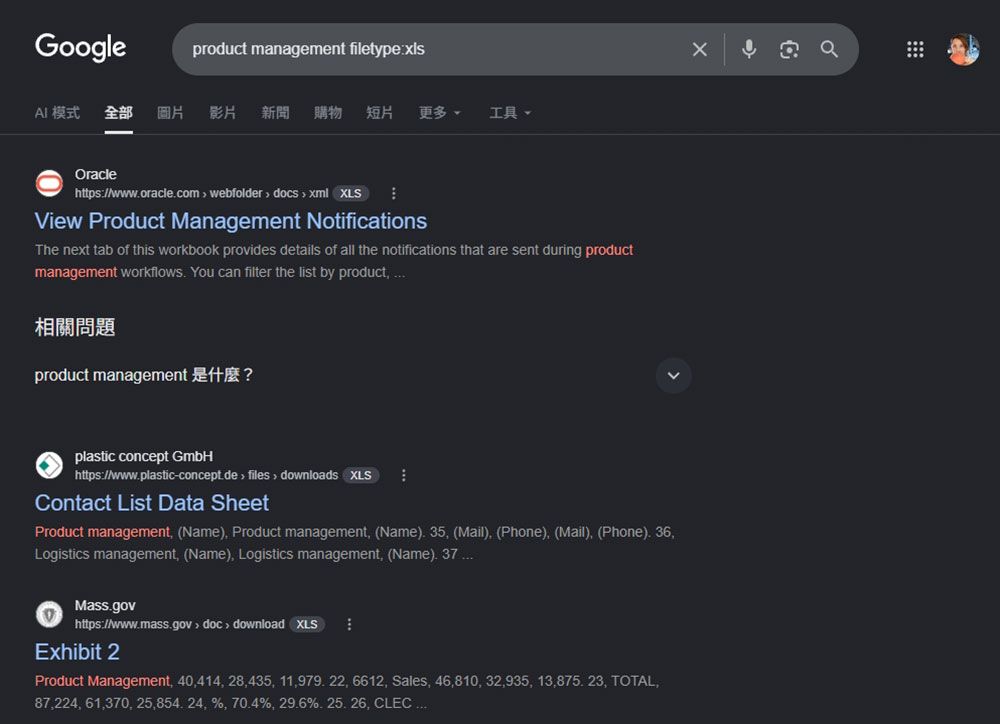Image resolution: width=1000 pixels, height=724 pixels.
Task: Click the 相關問題 heading
Action: [75, 327]
